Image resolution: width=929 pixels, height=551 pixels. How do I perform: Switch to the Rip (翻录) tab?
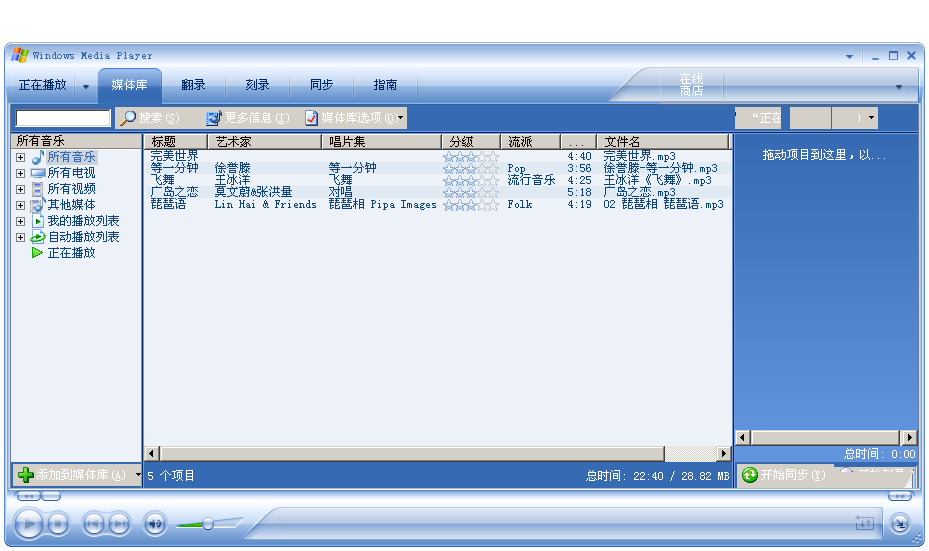[x=193, y=85]
